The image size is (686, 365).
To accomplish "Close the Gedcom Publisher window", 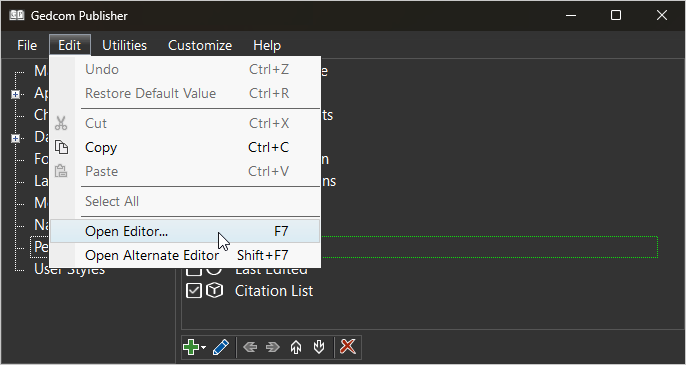I will (662, 15).
